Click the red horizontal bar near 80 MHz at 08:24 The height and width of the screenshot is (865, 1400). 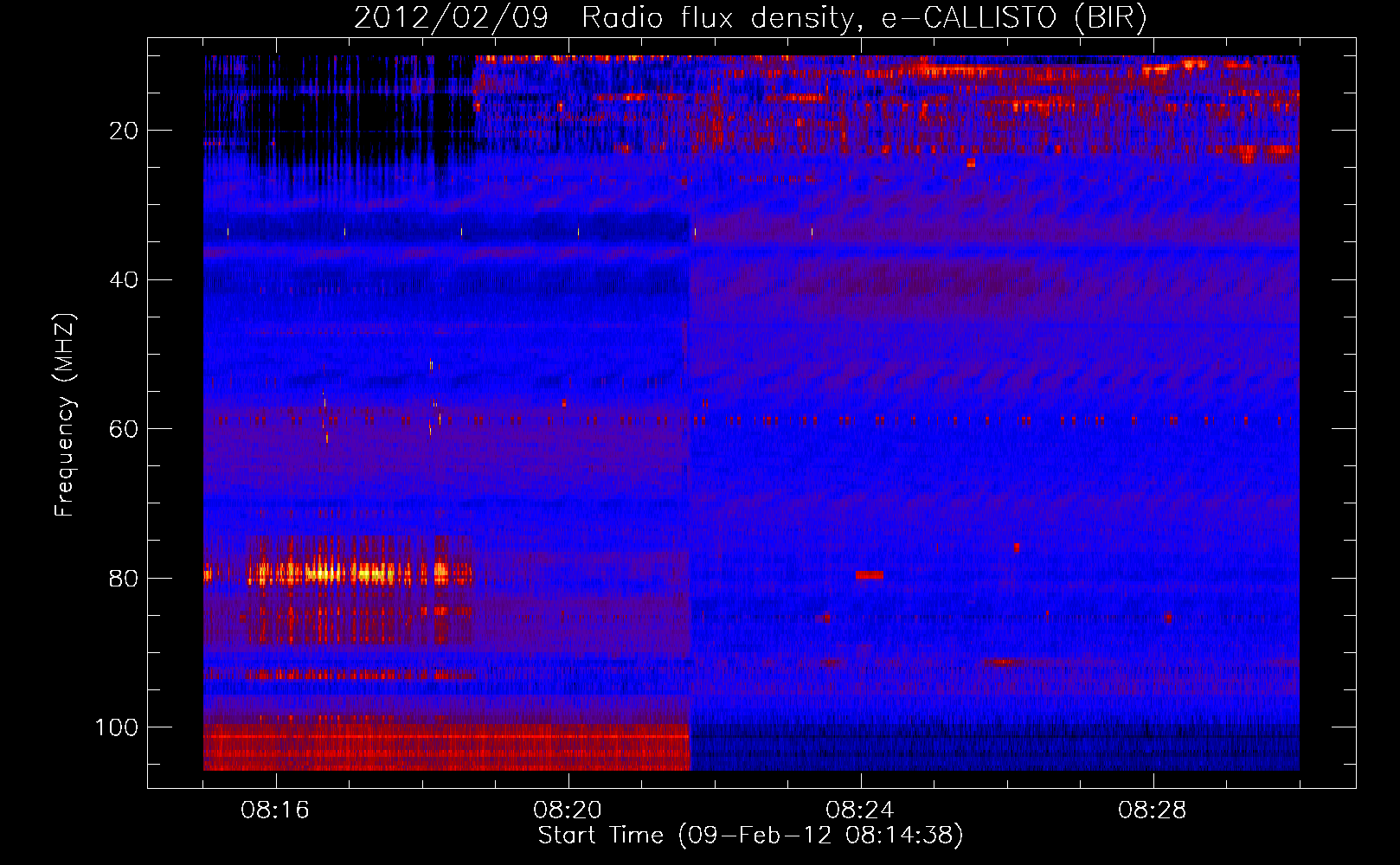coord(870,575)
